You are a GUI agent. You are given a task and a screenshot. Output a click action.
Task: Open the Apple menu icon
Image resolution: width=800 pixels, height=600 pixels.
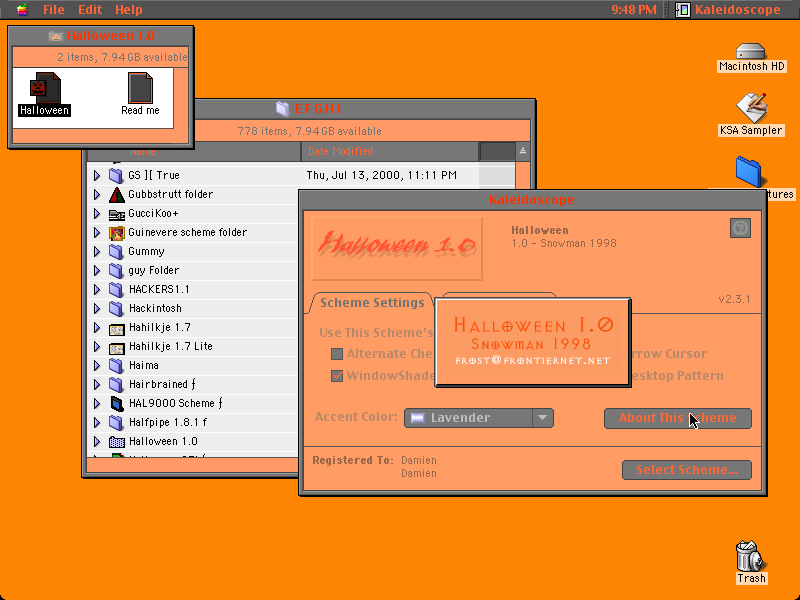[22, 9]
